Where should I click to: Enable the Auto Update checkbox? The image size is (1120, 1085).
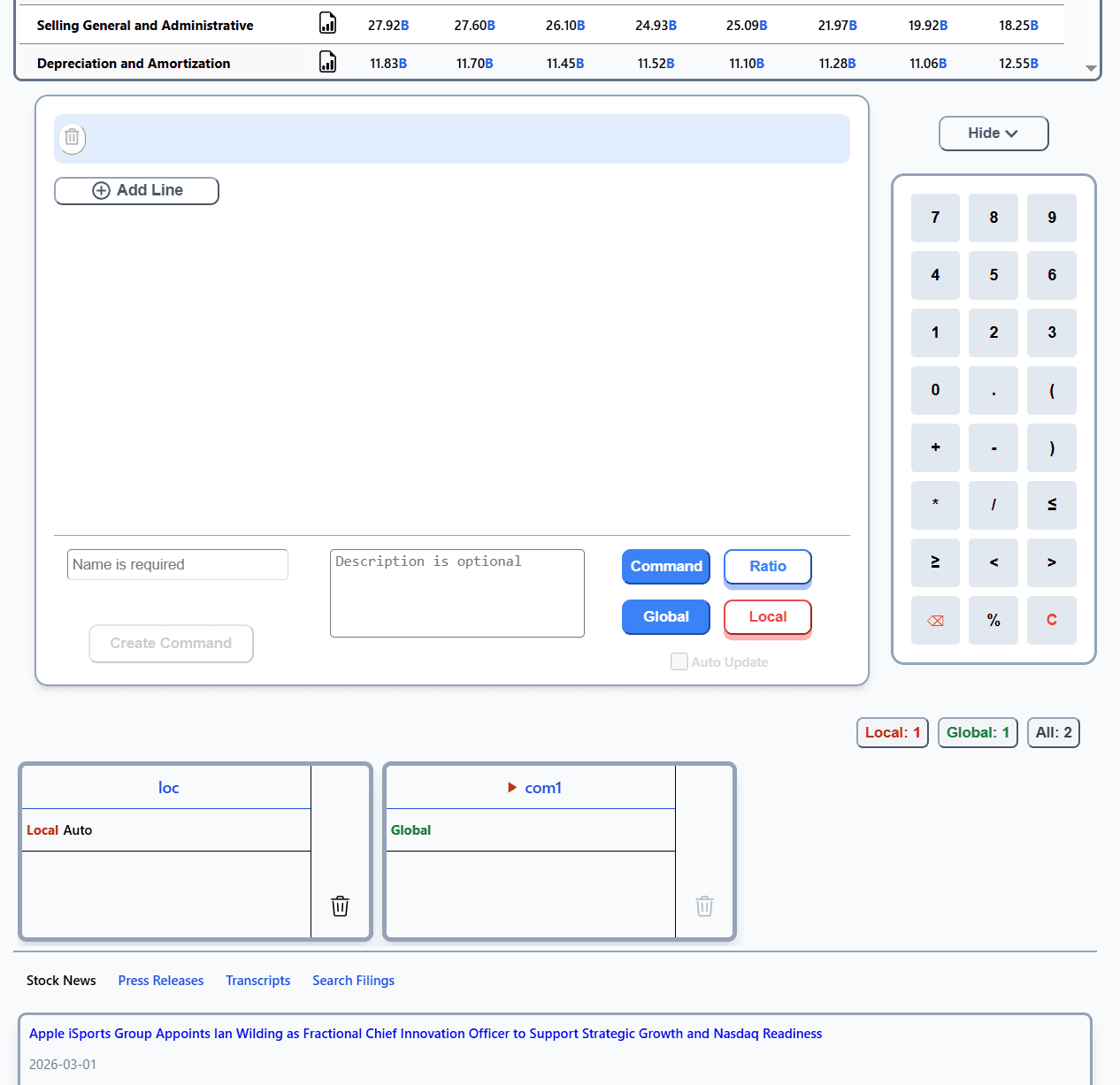679,661
